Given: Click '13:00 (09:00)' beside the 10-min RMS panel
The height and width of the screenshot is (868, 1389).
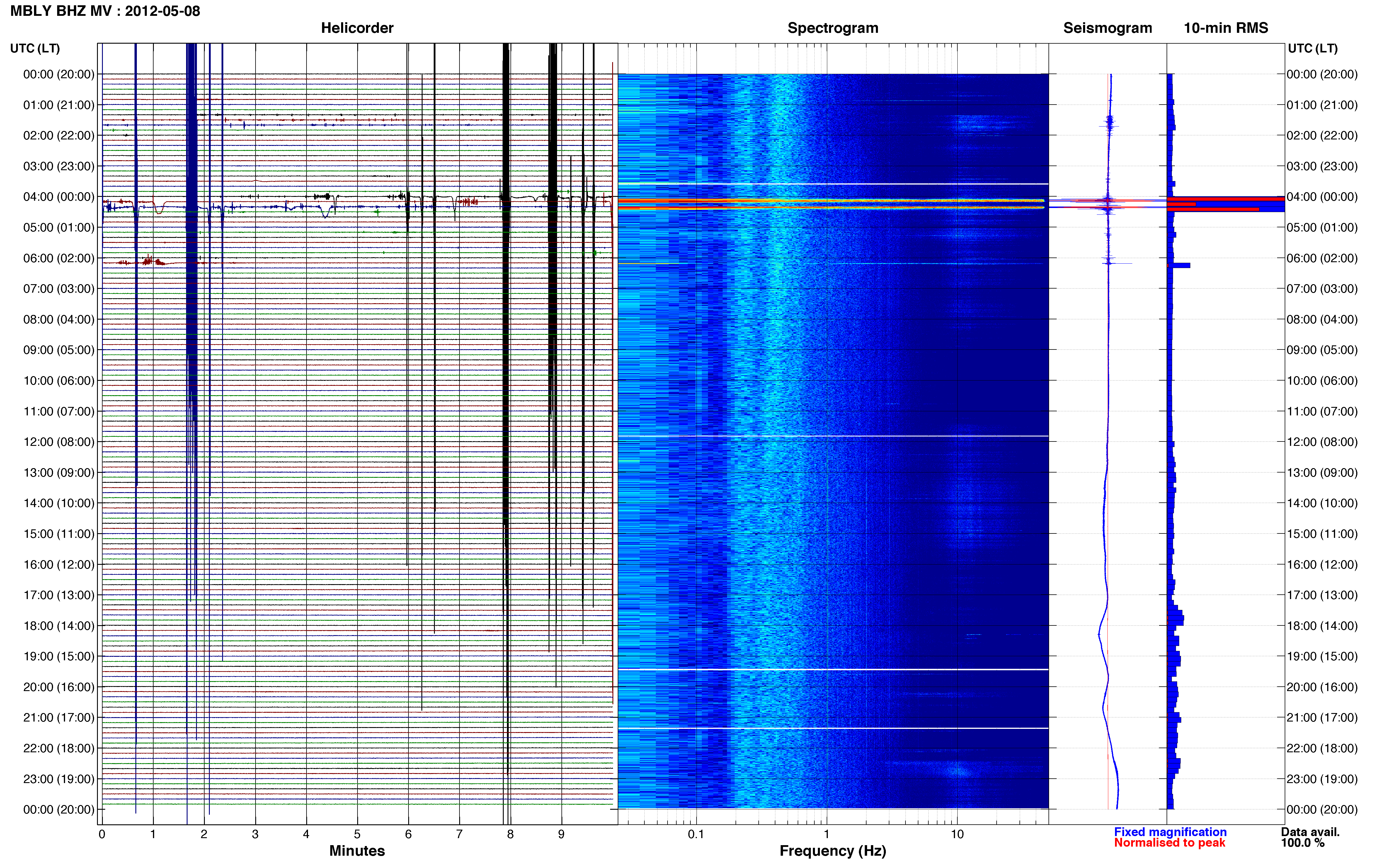Looking at the screenshot, I should pos(1322,473).
